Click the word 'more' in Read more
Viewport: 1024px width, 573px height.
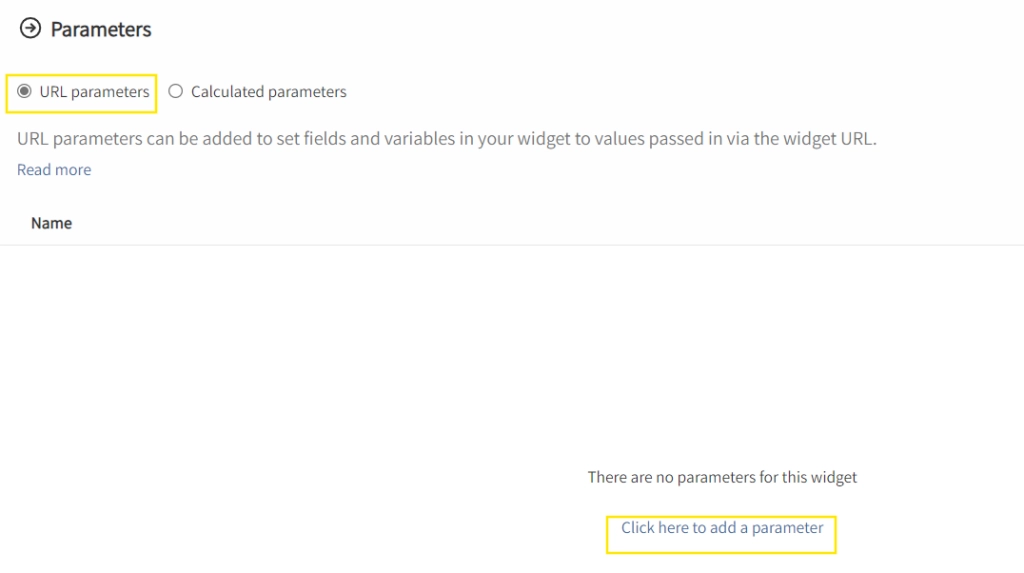[74, 170]
